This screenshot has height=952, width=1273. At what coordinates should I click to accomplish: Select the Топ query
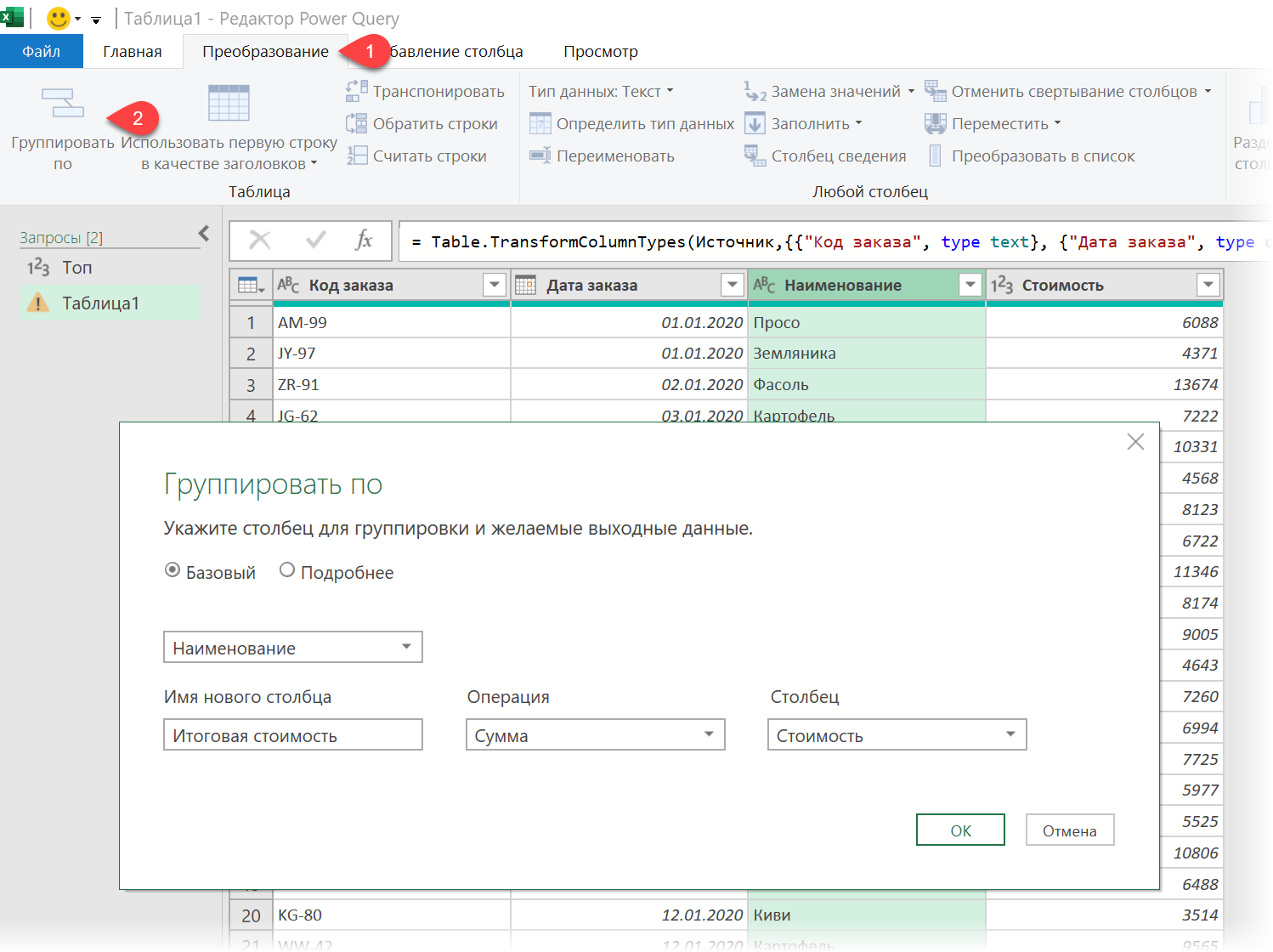point(110,268)
